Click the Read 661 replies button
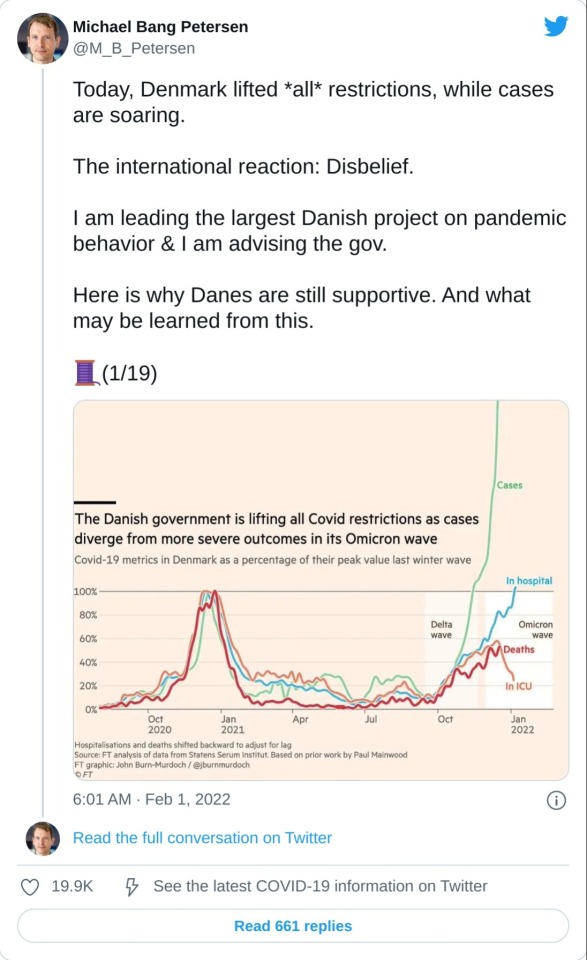The height and width of the screenshot is (960, 587). click(293, 926)
